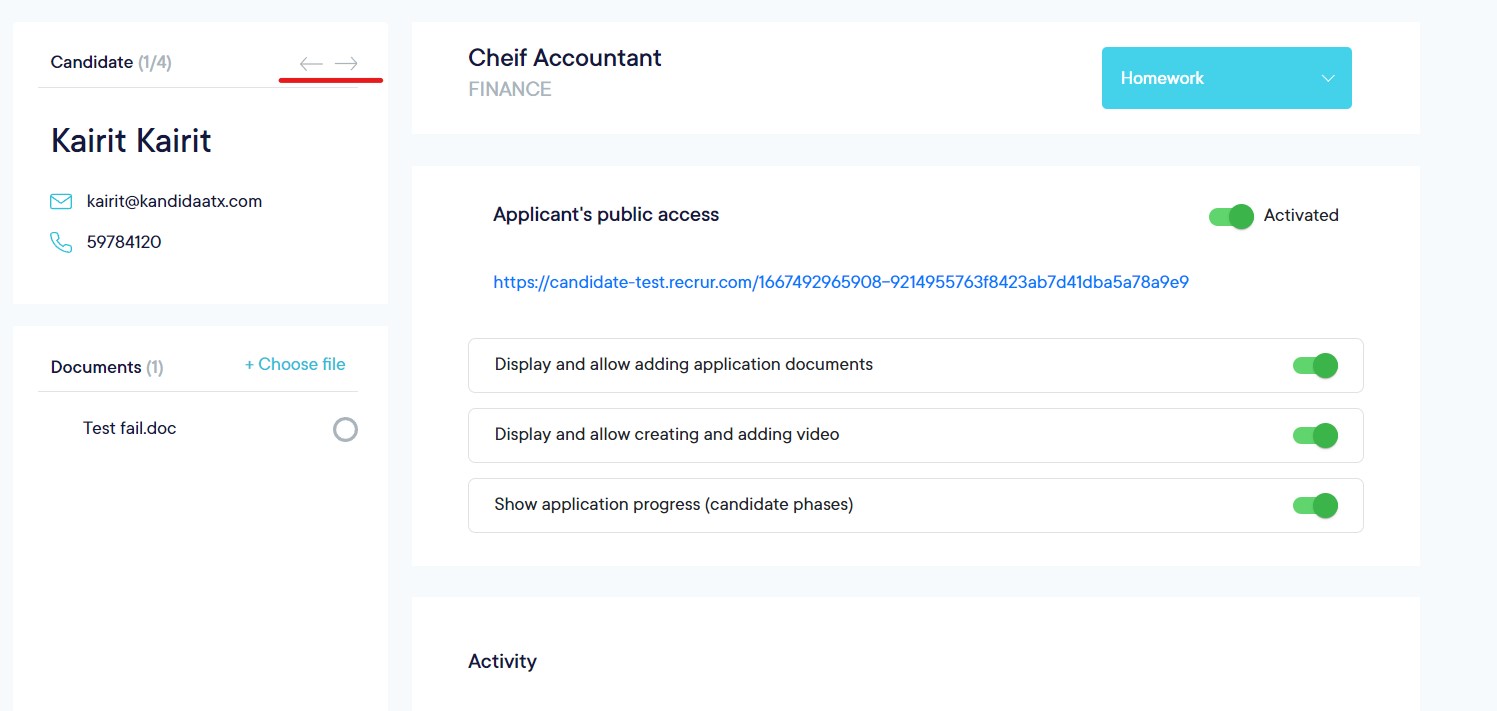Viewport: 1497px width, 711px height.
Task: Toggle Show application progress switch
Action: tap(1315, 506)
